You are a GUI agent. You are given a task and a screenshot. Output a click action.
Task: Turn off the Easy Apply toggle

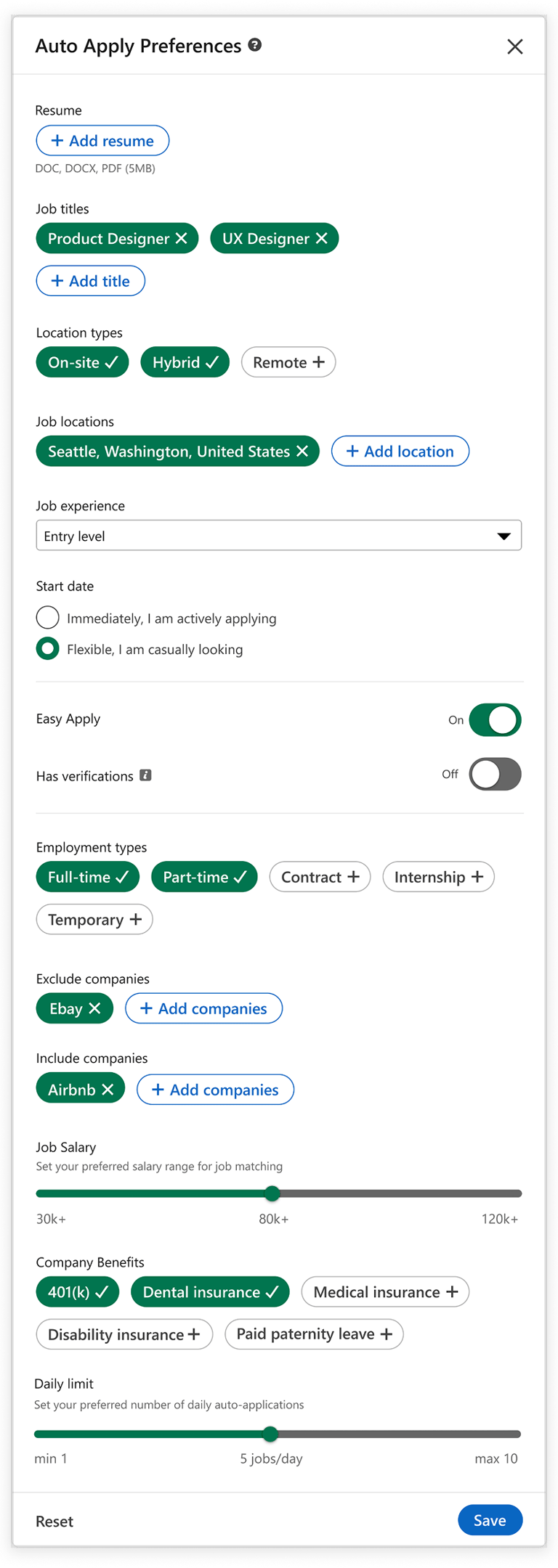tap(495, 720)
